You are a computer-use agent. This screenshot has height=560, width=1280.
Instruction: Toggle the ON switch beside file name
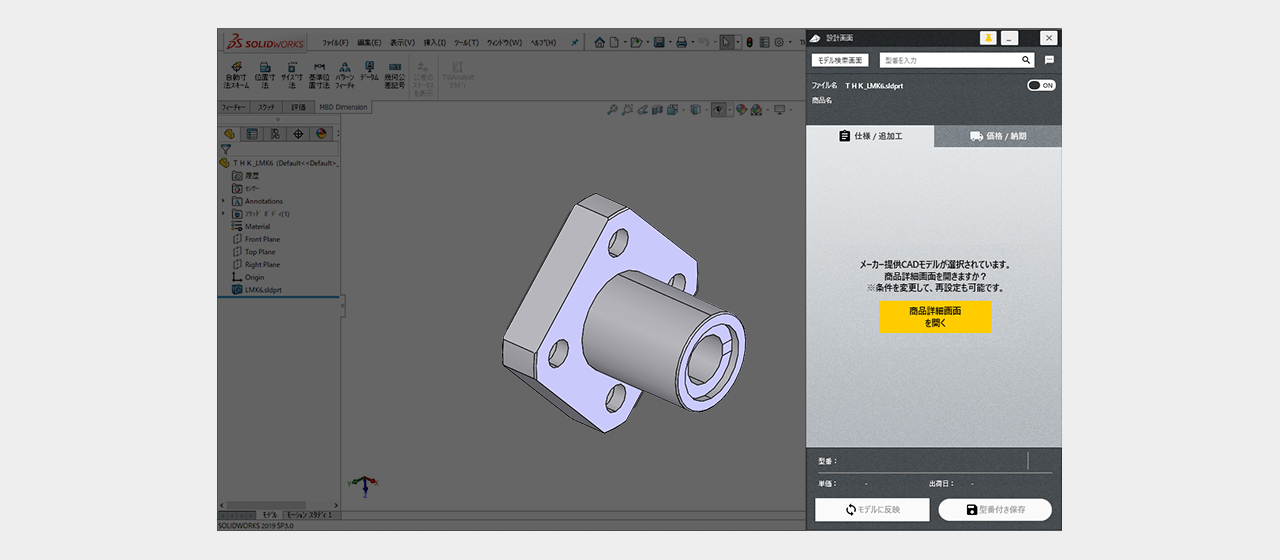pos(1041,85)
